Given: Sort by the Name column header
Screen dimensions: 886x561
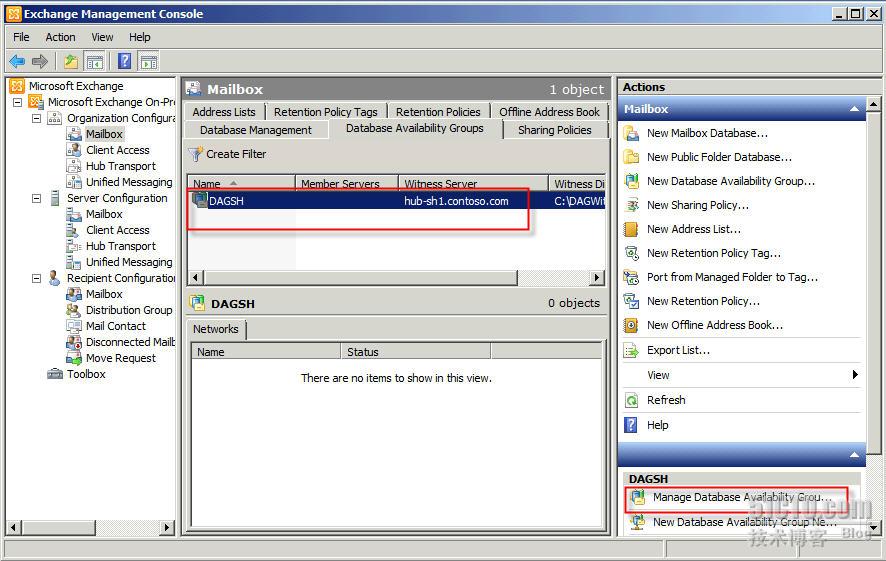Looking at the screenshot, I should coord(241,183).
